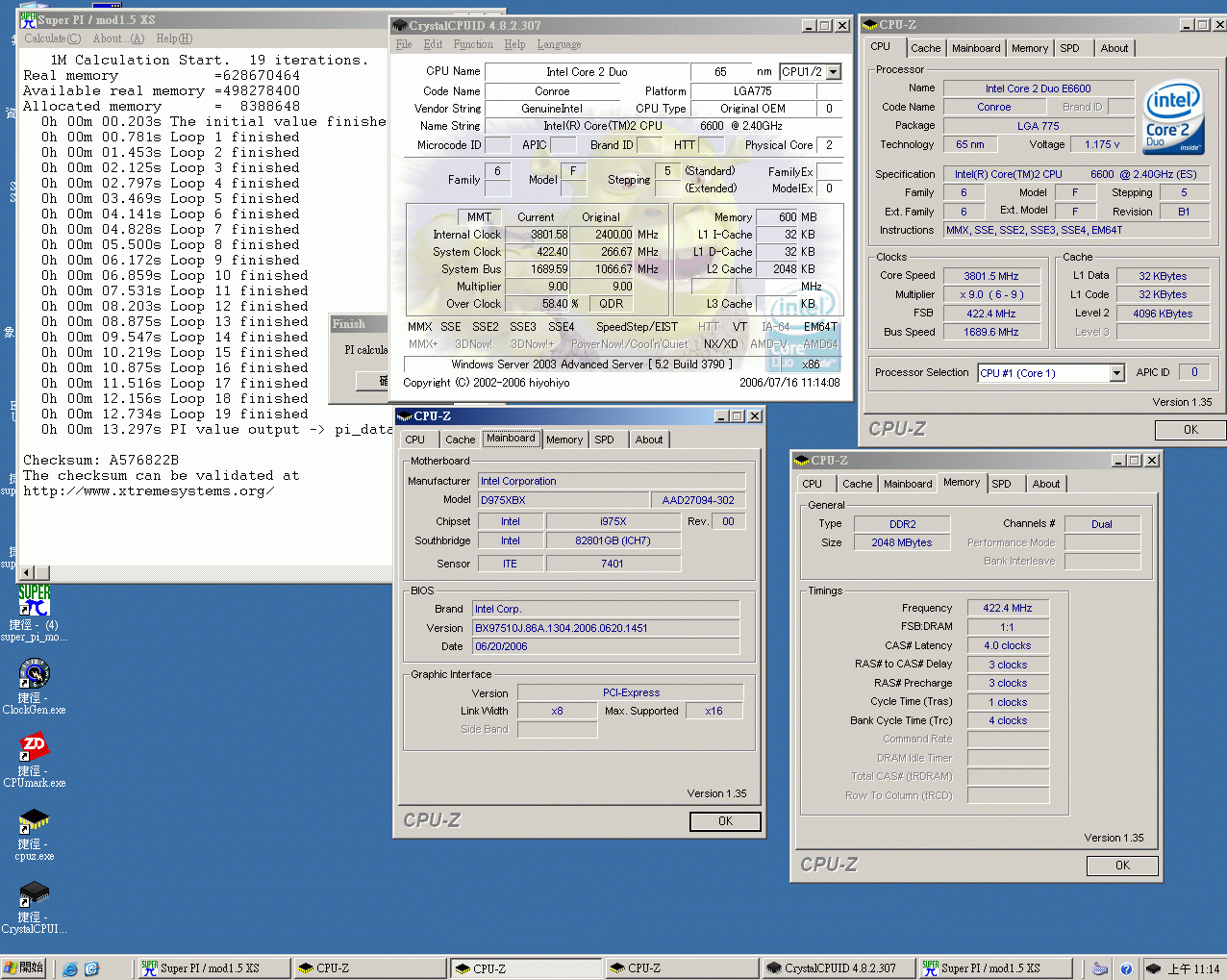
Task: Click the Channels Dual value
Action: tap(1102, 524)
